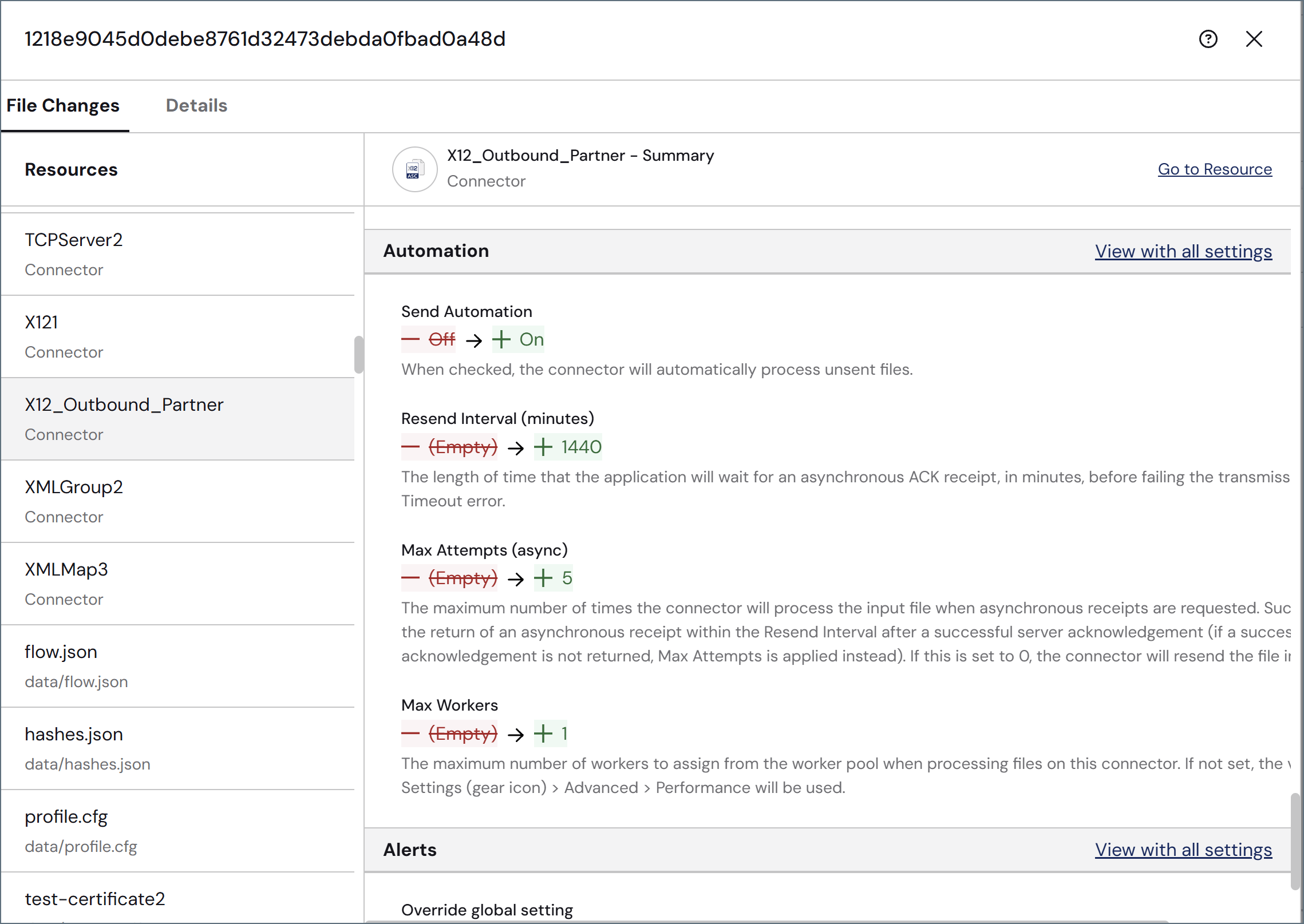This screenshot has width=1304, height=924.
Task: Open Alerts' View with all settings link
Action: coord(1183,850)
